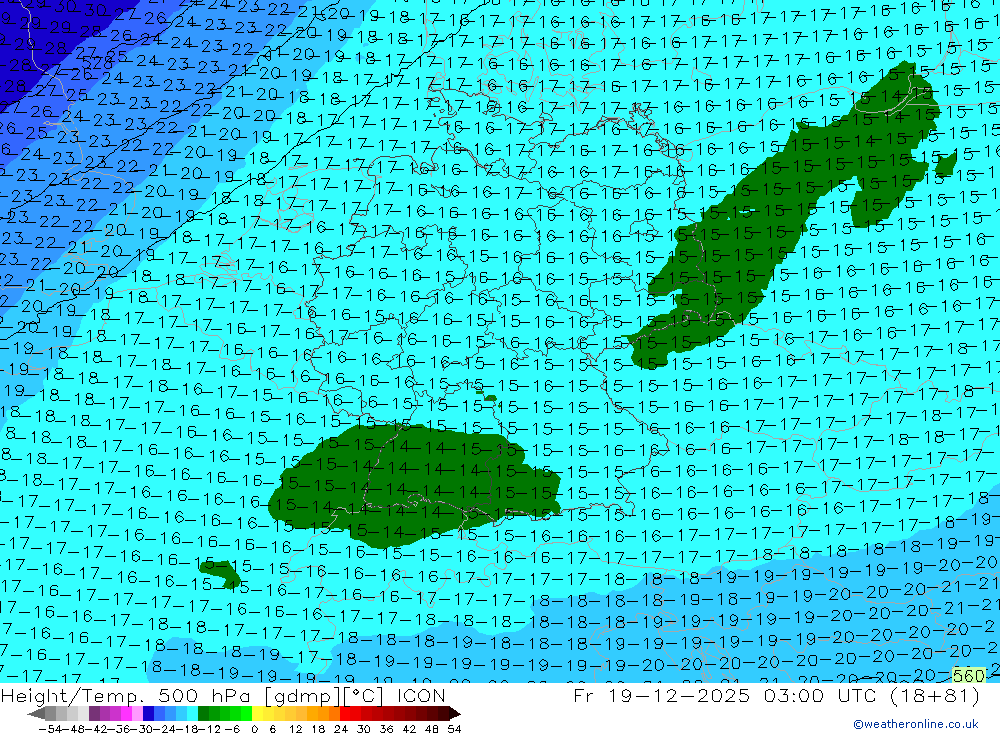Open the weatheronline.co.uk copyright link
Screen dimensions: 1000x733
(916, 724)
